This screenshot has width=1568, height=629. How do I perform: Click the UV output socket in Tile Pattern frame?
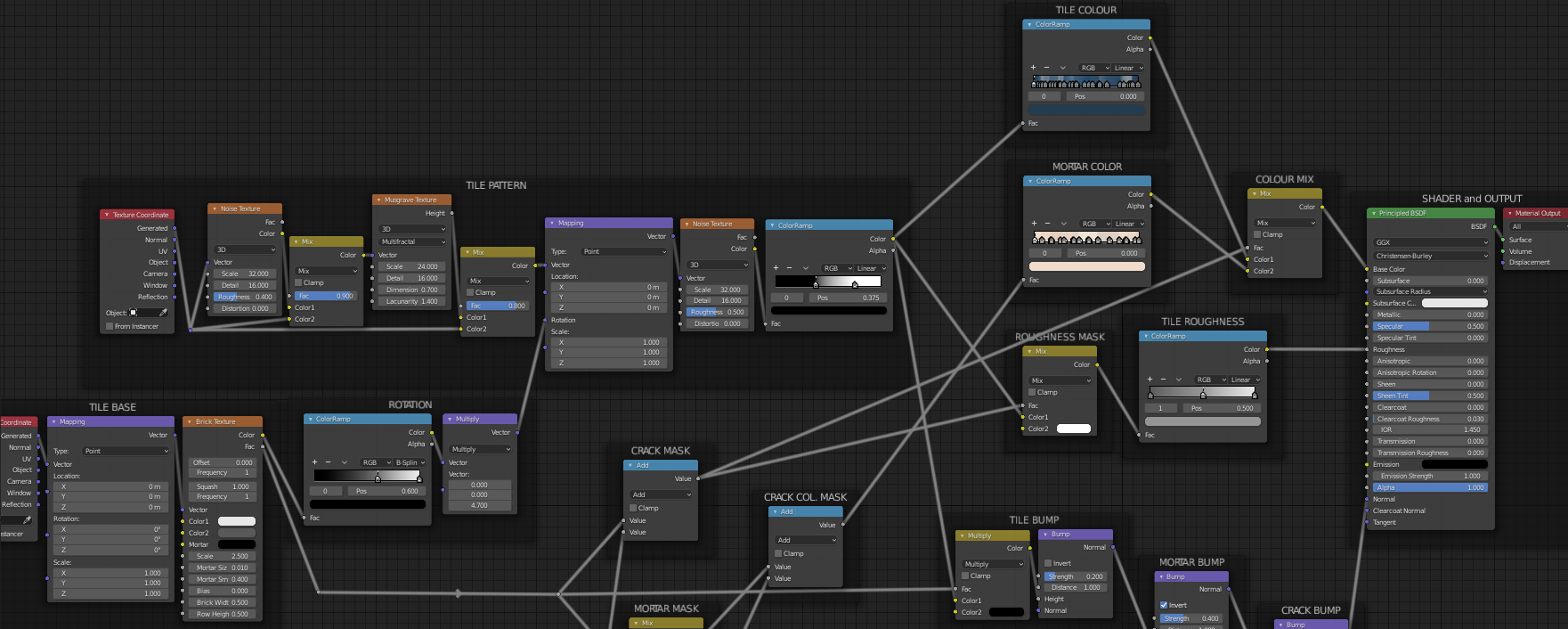pyautogui.click(x=175, y=251)
